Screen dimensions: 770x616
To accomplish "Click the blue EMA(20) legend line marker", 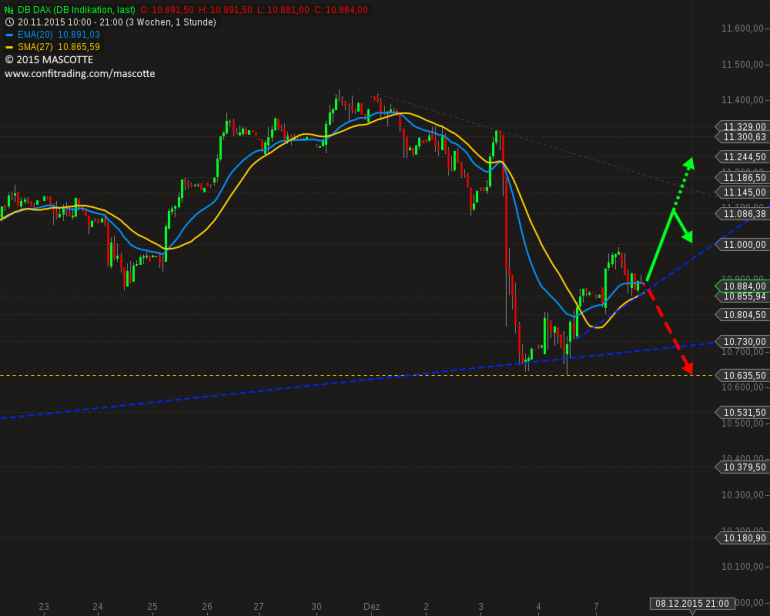I will coord(9,35).
